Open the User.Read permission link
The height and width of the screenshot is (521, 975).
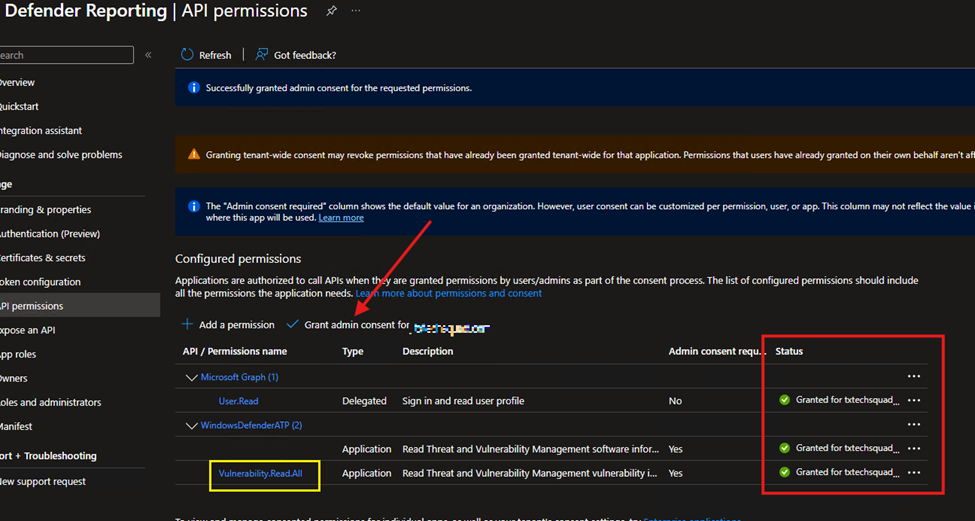click(238, 401)
